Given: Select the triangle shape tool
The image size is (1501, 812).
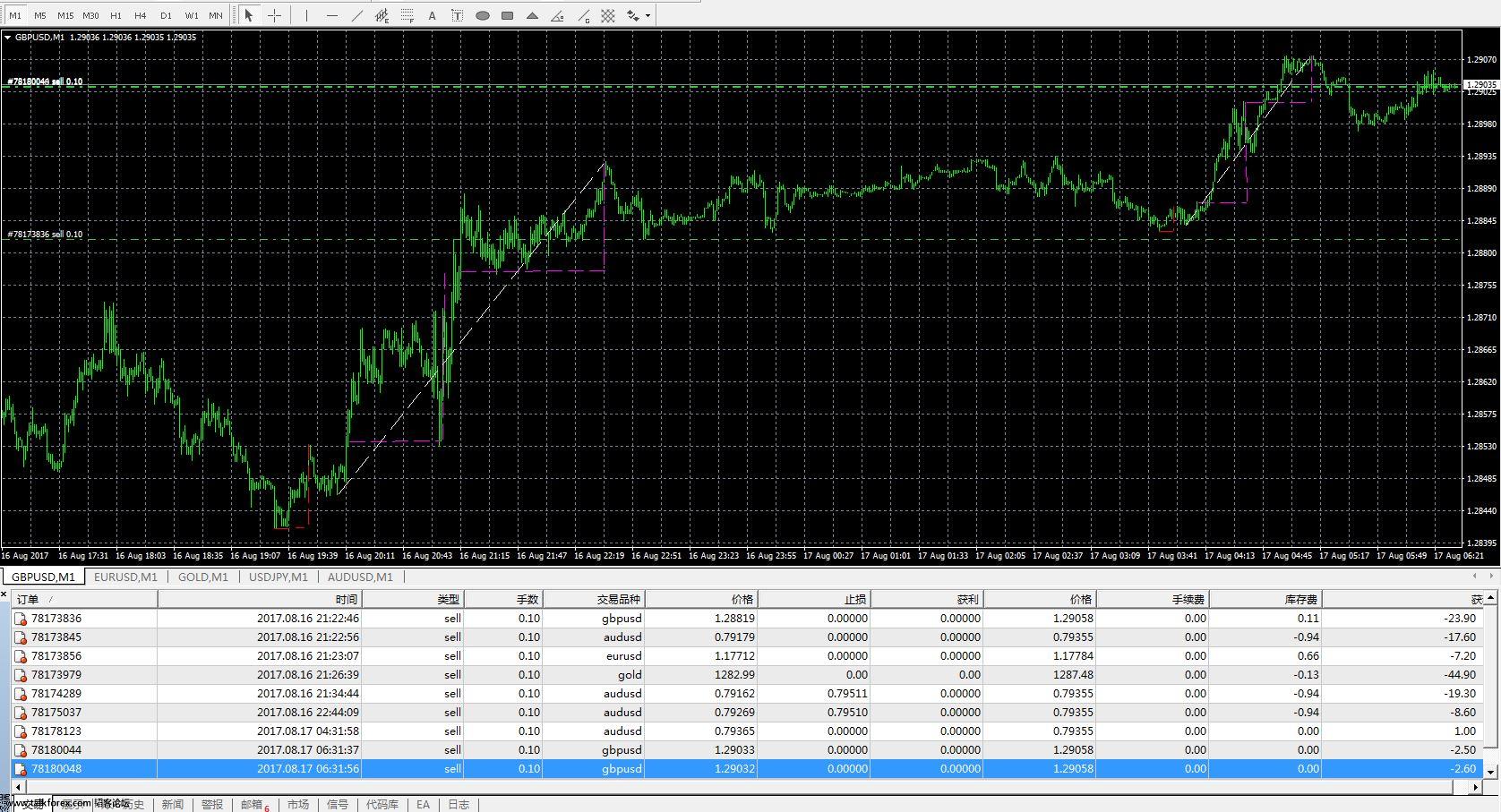Looking at the screenshot, I should (x=532, y=15).
